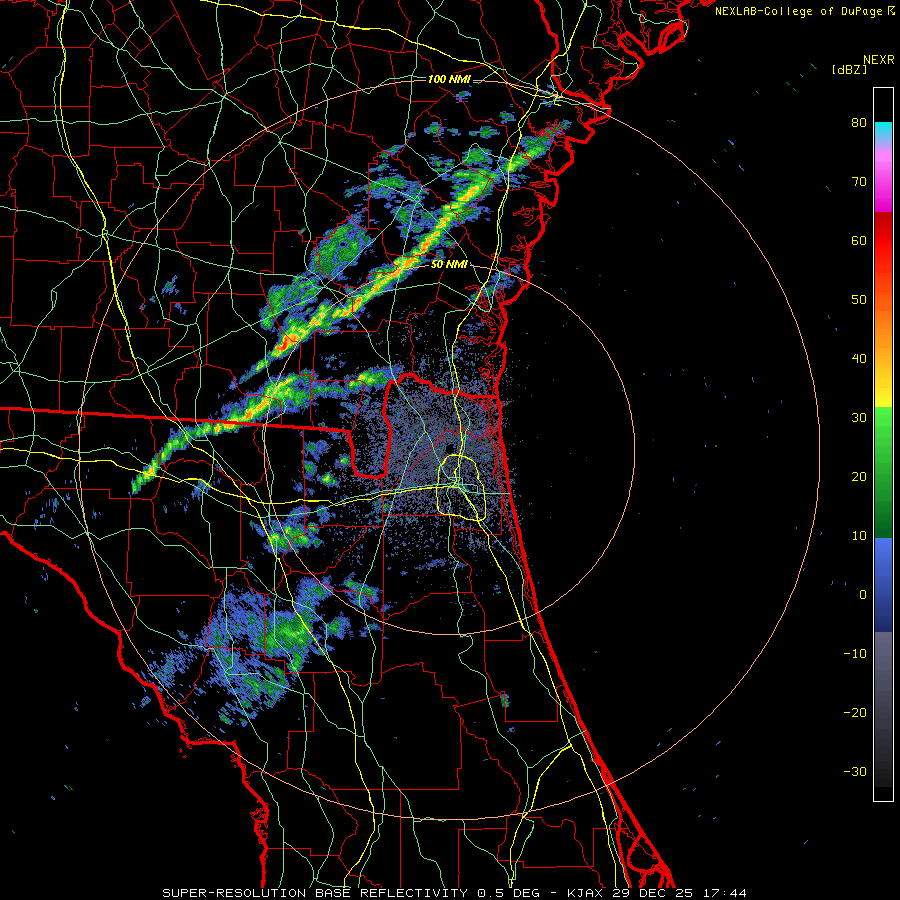Click the -10 value on dBZ scale

855,653
